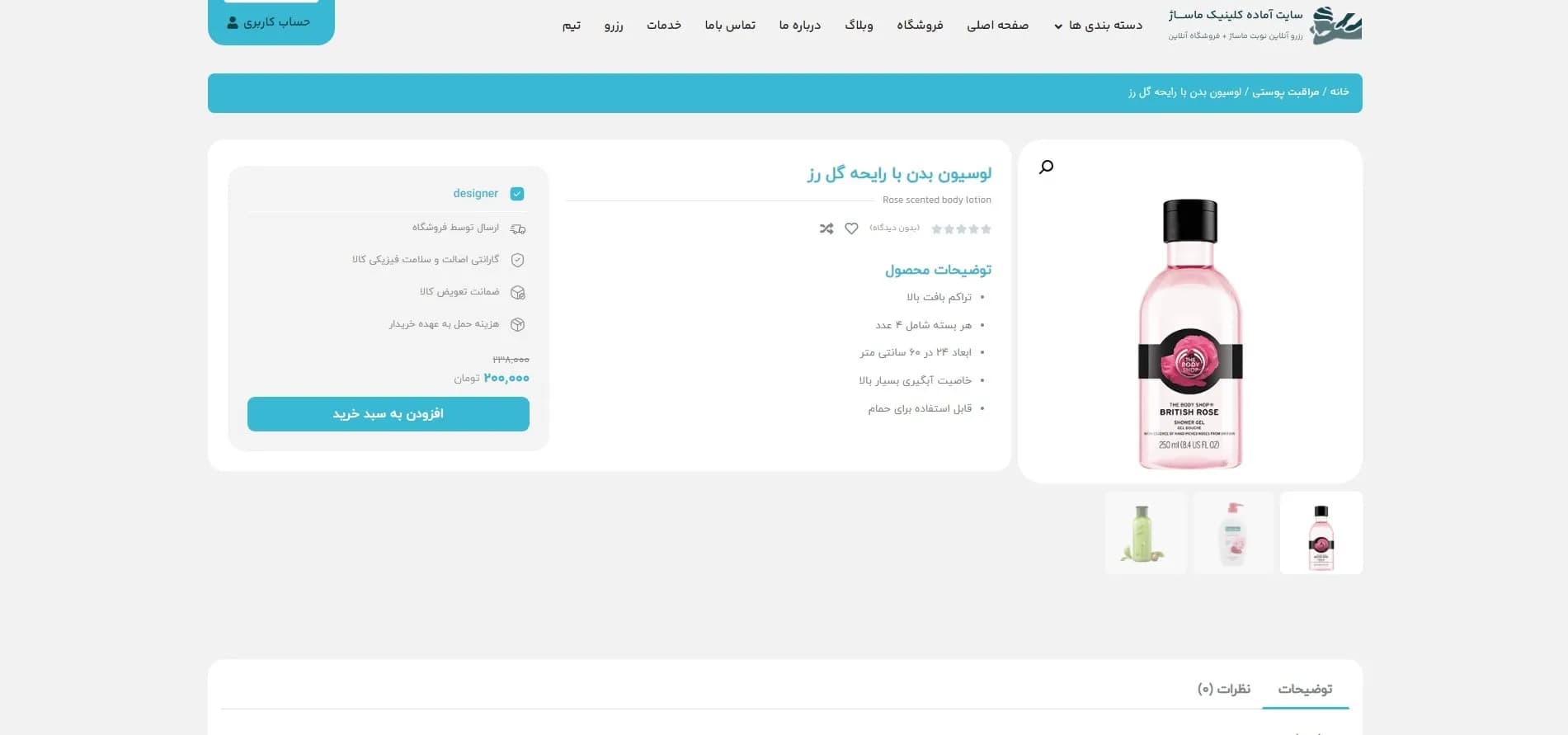Click the ضمانت تعویض کالا text
Screen dimensions: 1568x735
[x=459, y=291]
